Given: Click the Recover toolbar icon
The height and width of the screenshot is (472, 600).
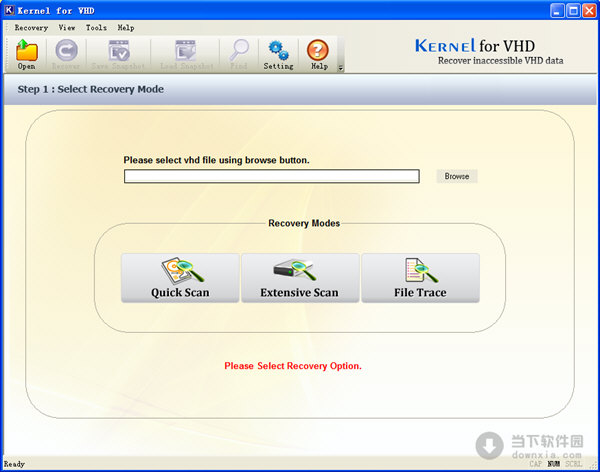Looking at the screenshot, I should 66,54.
